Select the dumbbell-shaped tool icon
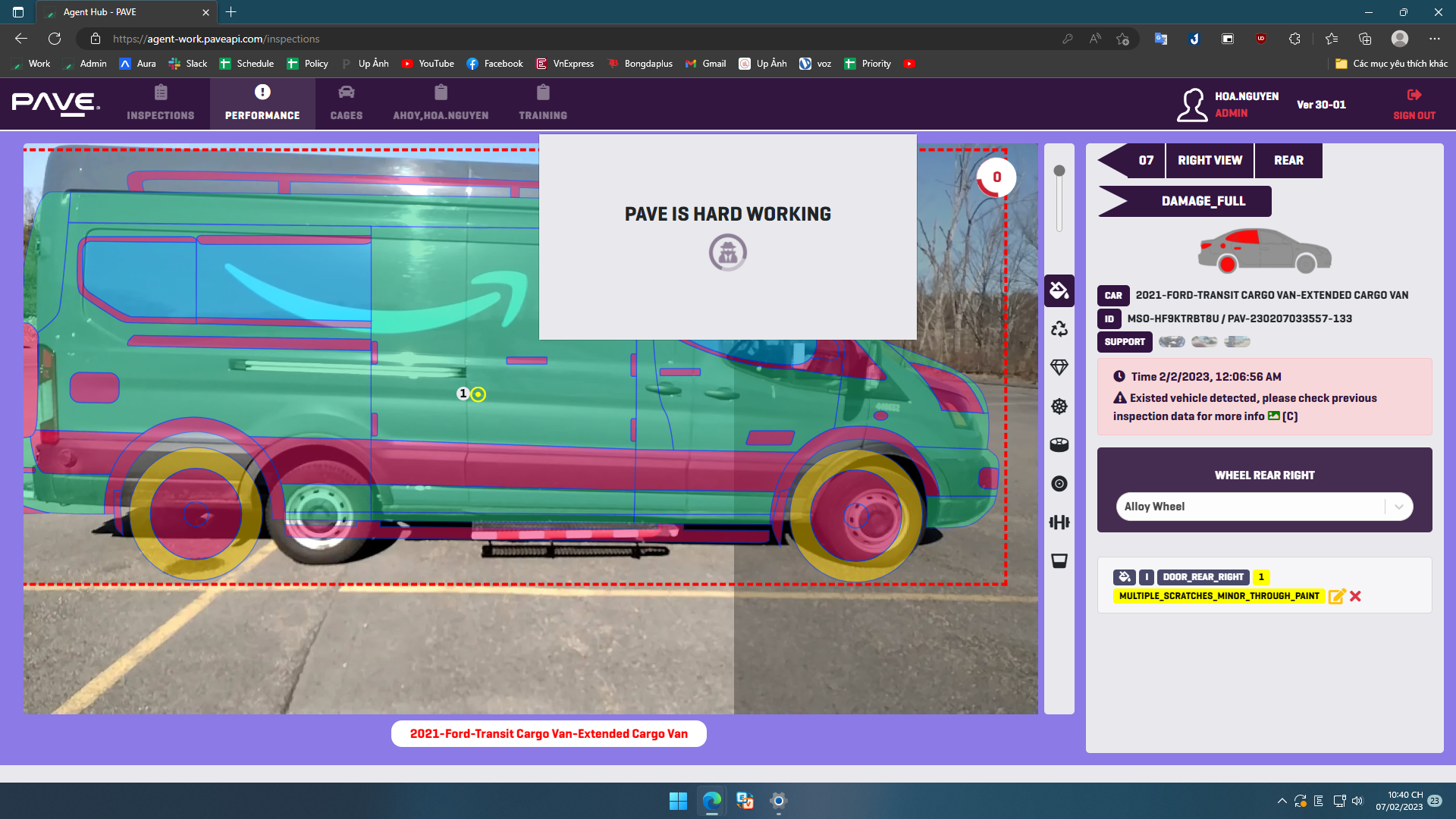The image size is (1456, 819). 1059,522
